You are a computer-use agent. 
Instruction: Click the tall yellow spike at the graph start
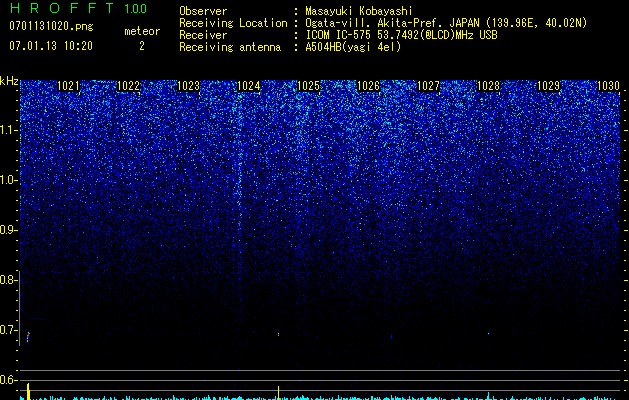click(x=28, y=391)
